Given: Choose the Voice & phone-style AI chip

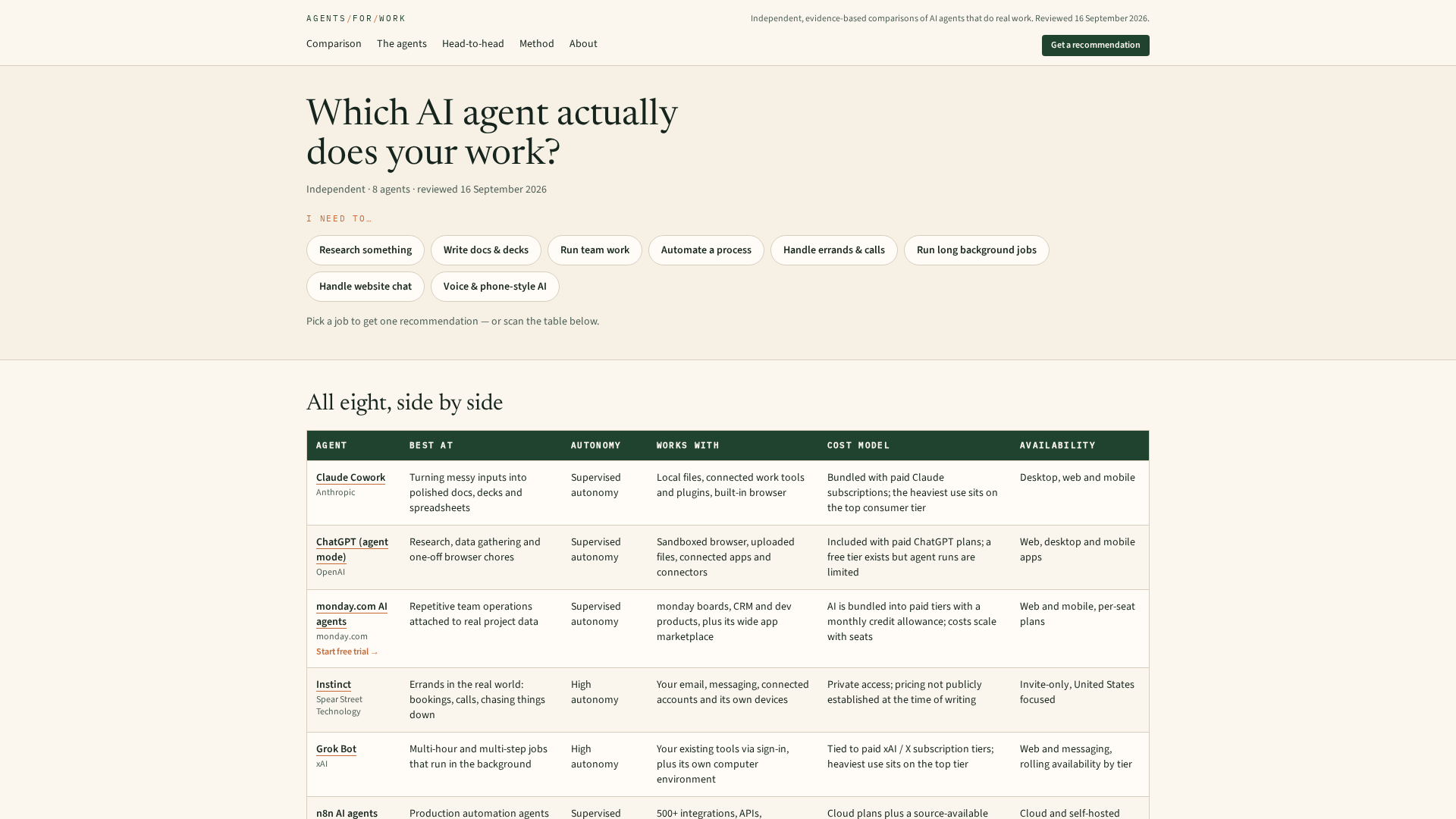Looking at the screenshot, I should pos(495,287).
